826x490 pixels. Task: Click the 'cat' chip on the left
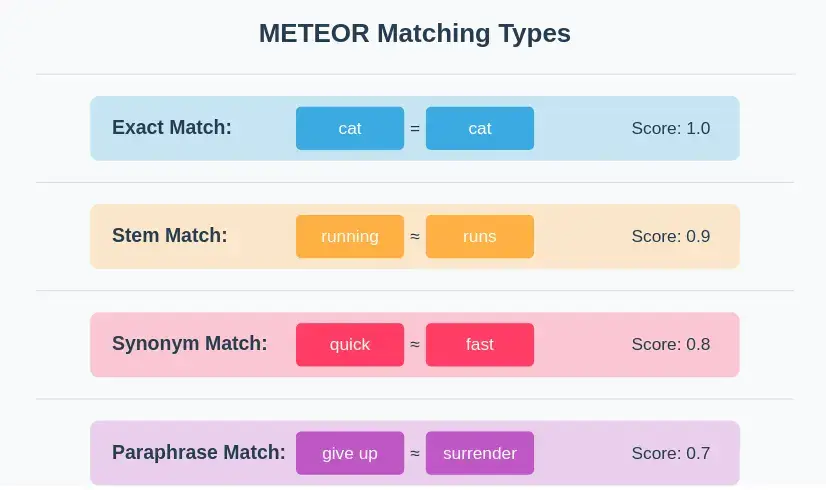click(x=350, y=128)
